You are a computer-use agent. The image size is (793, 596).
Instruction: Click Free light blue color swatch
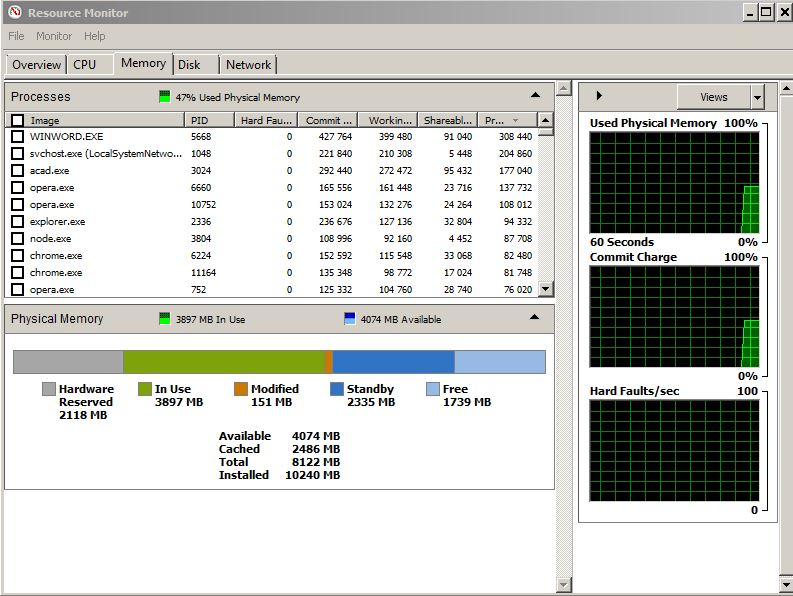point(433,389)
